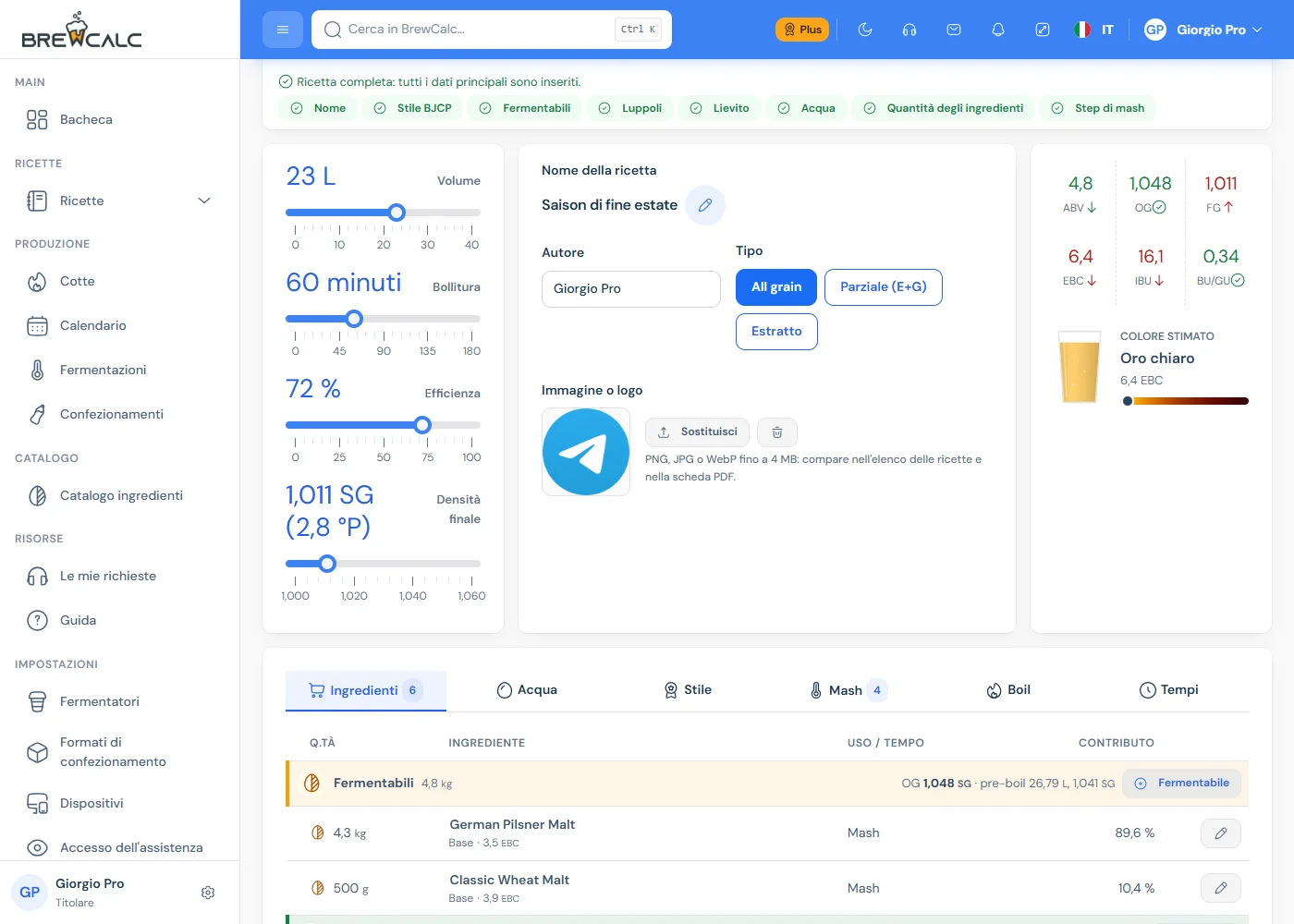The image size is (1294, 924).
Task: Click the Volume slider handle
Action: coord(397,213)
